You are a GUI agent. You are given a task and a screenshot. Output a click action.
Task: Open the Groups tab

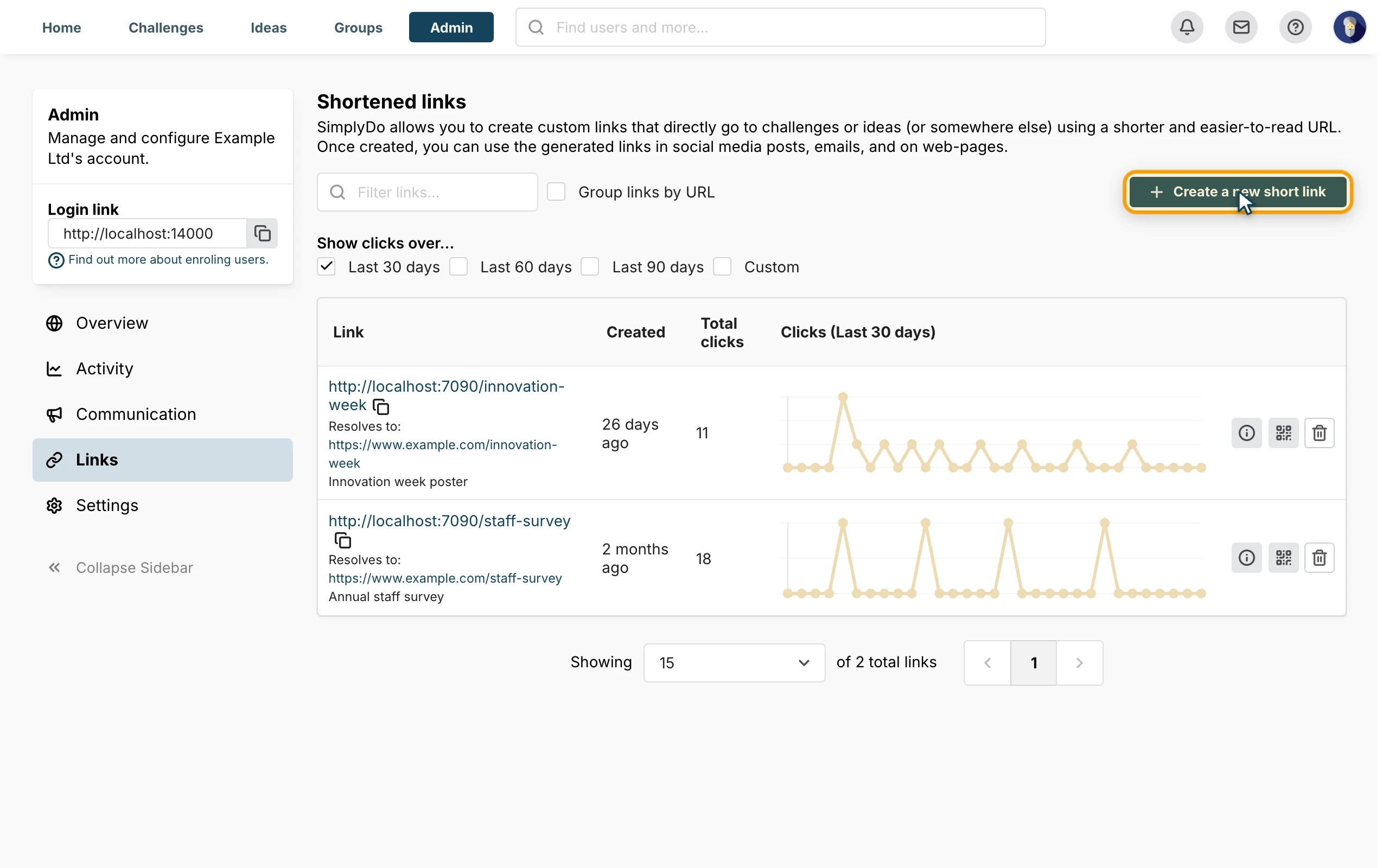click(x=358, y=27)
